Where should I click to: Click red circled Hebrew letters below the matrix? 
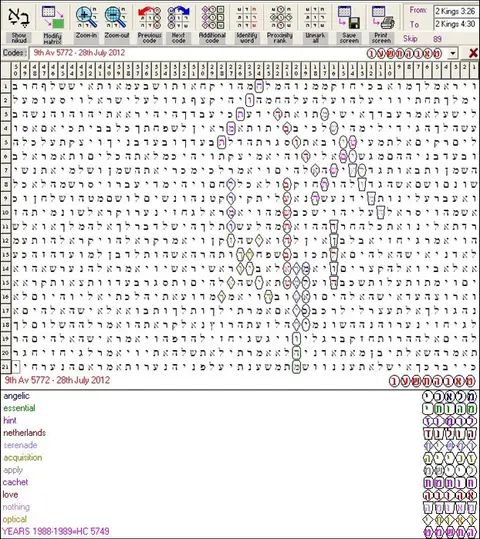433,381
